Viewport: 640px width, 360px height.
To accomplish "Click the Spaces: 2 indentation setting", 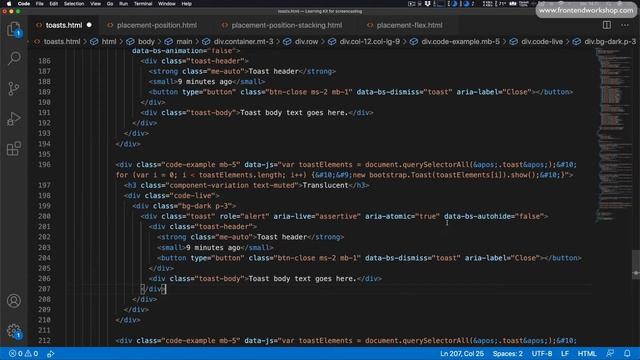I will [x=507, y=353].
